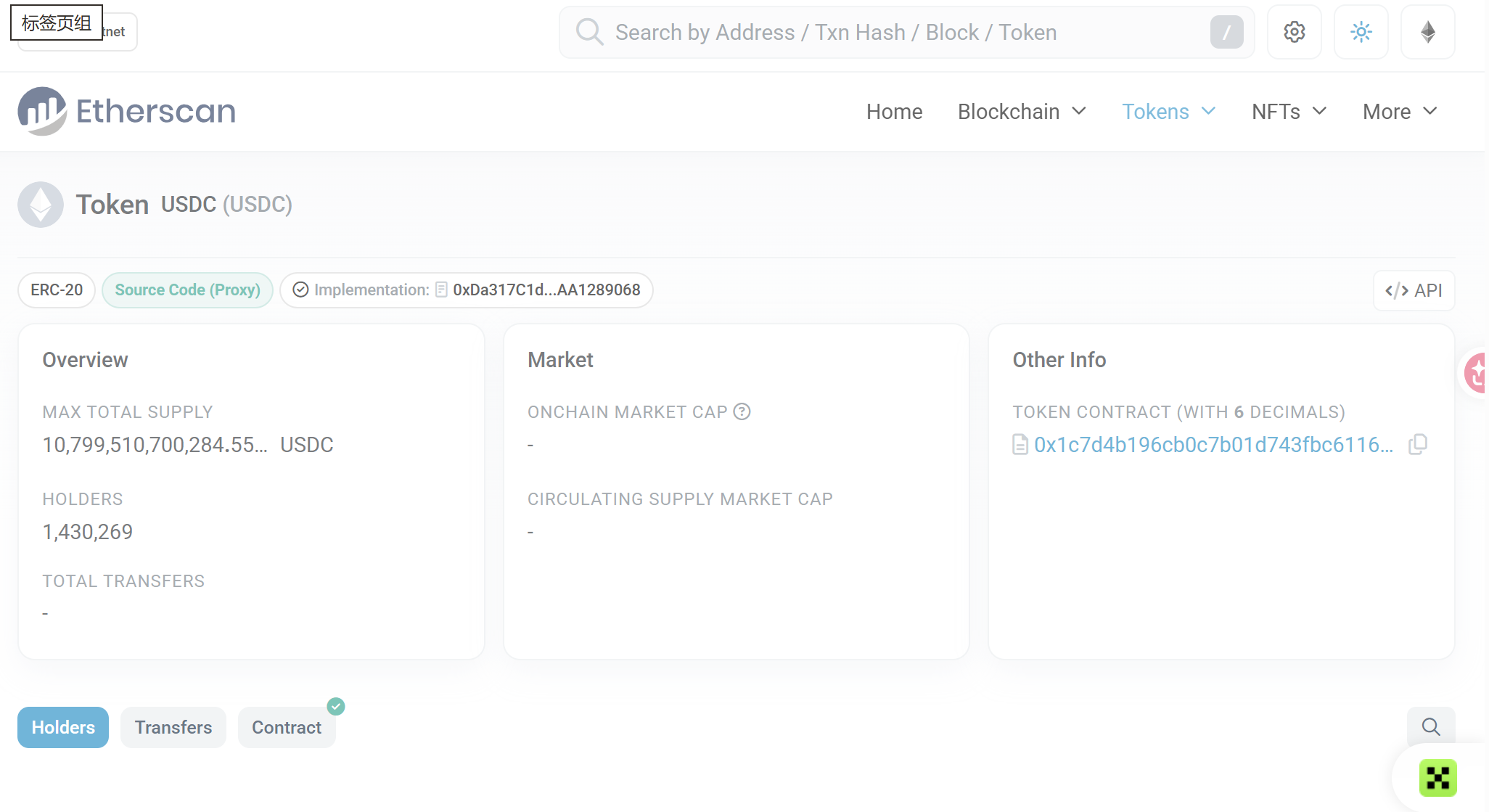The width and height of the screenshot is (1489, 812).
Task: Click the verified checkmark on Contract tab
Action: point(336,706)
